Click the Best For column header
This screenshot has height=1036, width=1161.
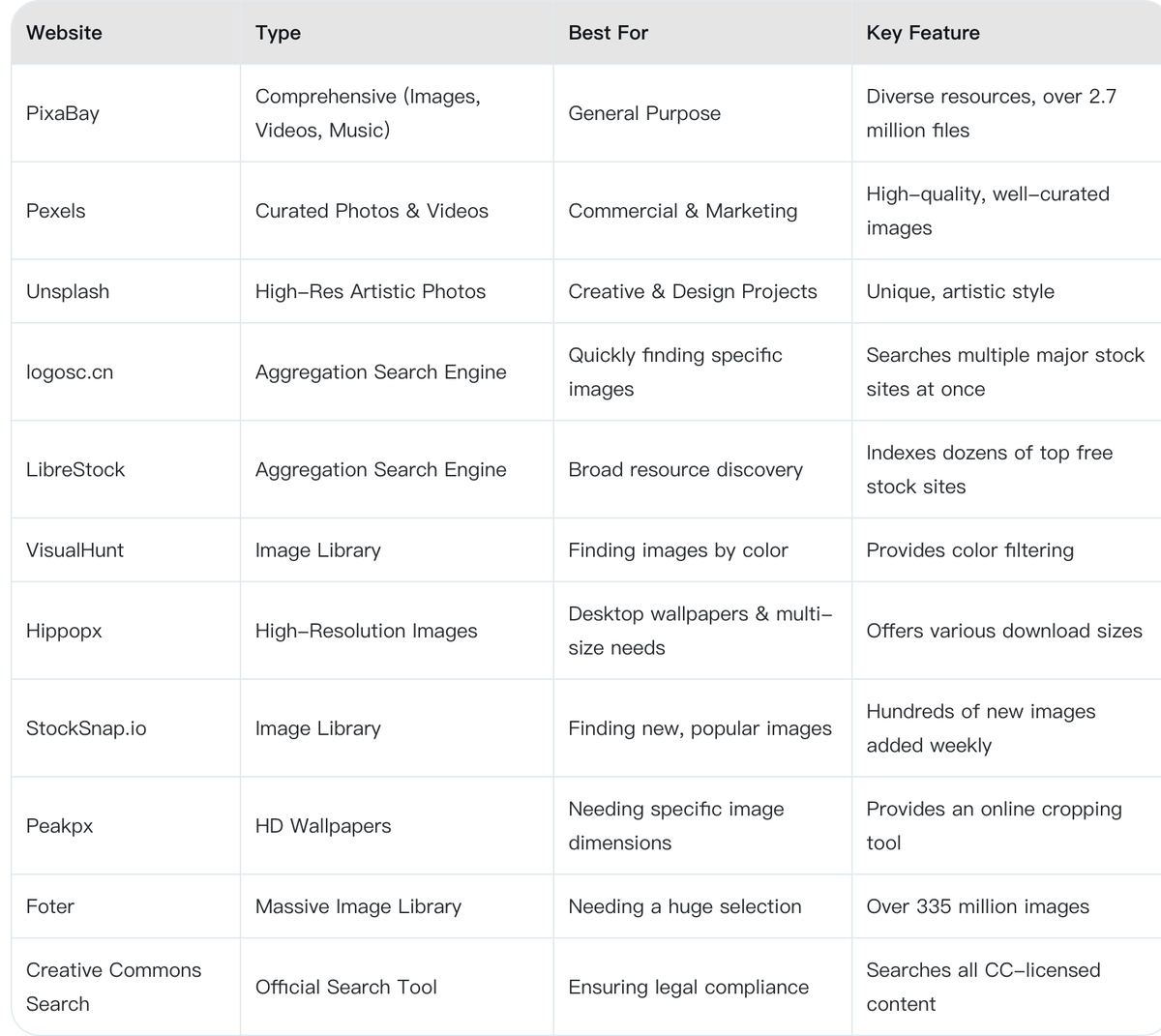[x=608, y=33]
